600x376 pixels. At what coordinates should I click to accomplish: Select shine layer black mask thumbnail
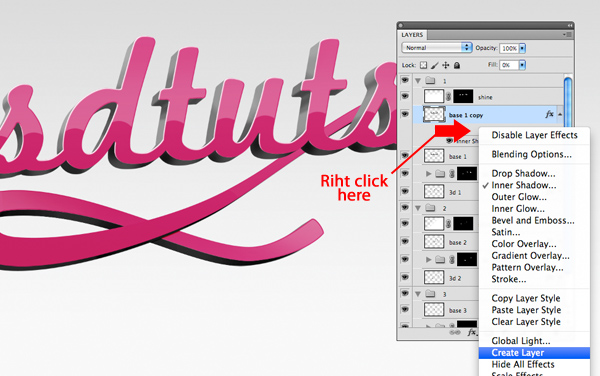pos(463,97)
